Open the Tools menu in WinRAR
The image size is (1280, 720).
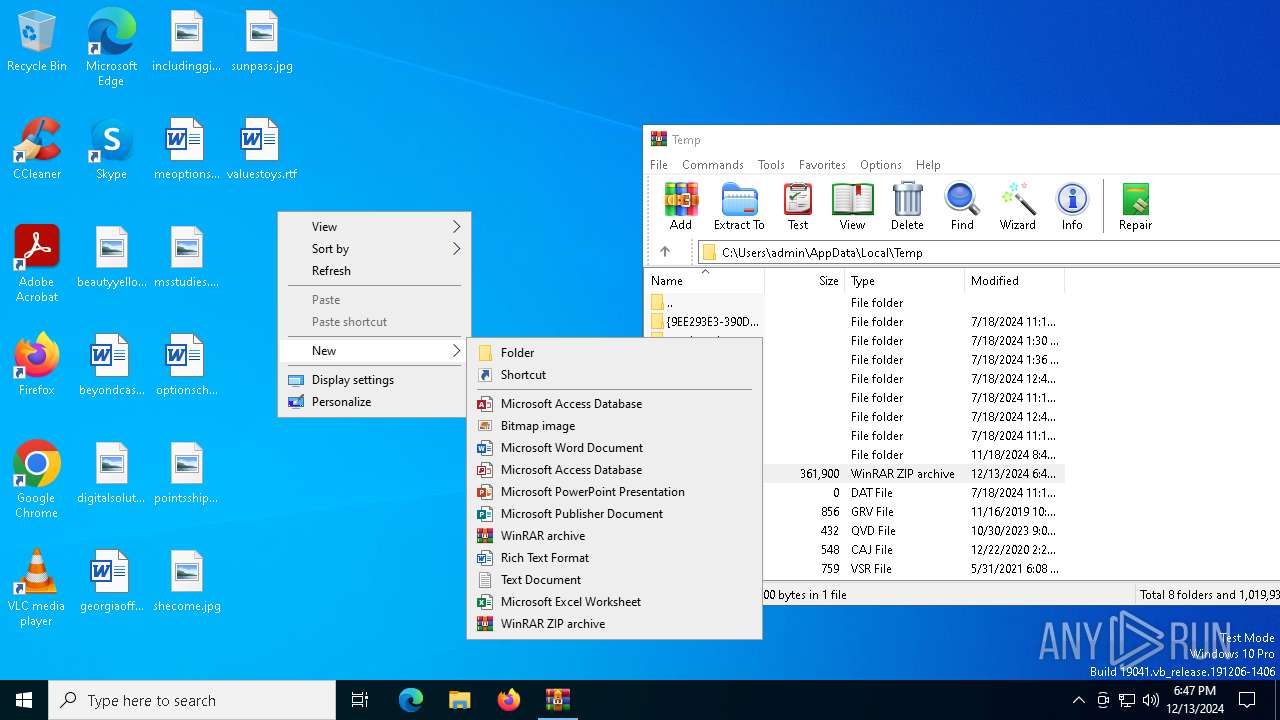click(771, 165)
